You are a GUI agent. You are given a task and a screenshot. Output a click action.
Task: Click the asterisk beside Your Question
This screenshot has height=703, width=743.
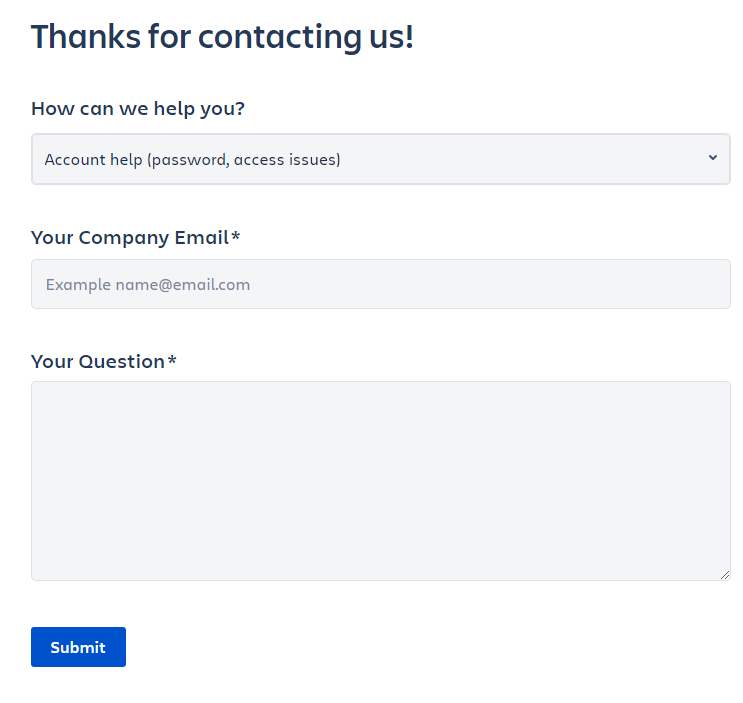(x=172, y=361)
